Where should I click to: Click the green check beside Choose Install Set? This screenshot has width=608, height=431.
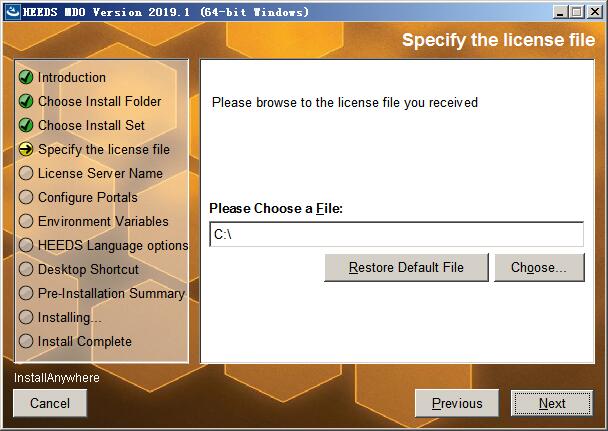coord(26,125)
